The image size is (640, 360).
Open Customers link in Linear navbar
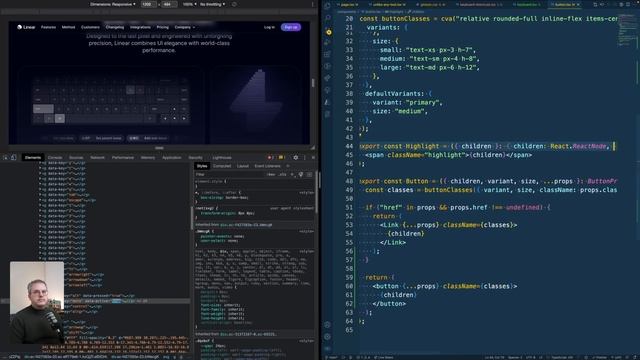point(90,27)
